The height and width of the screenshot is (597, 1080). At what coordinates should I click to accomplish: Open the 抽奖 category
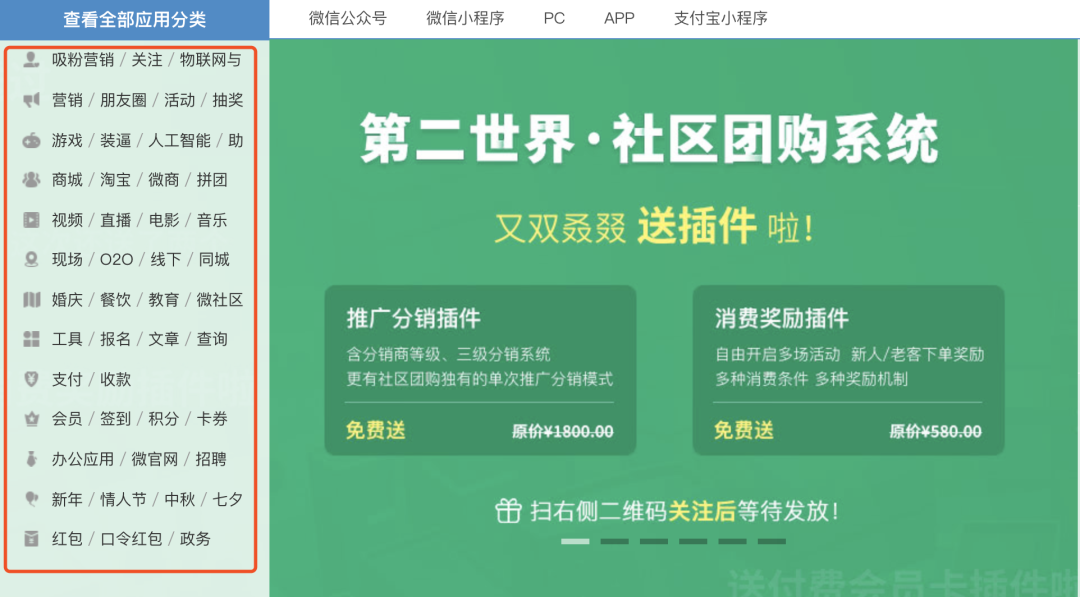[x=228, y=100]
